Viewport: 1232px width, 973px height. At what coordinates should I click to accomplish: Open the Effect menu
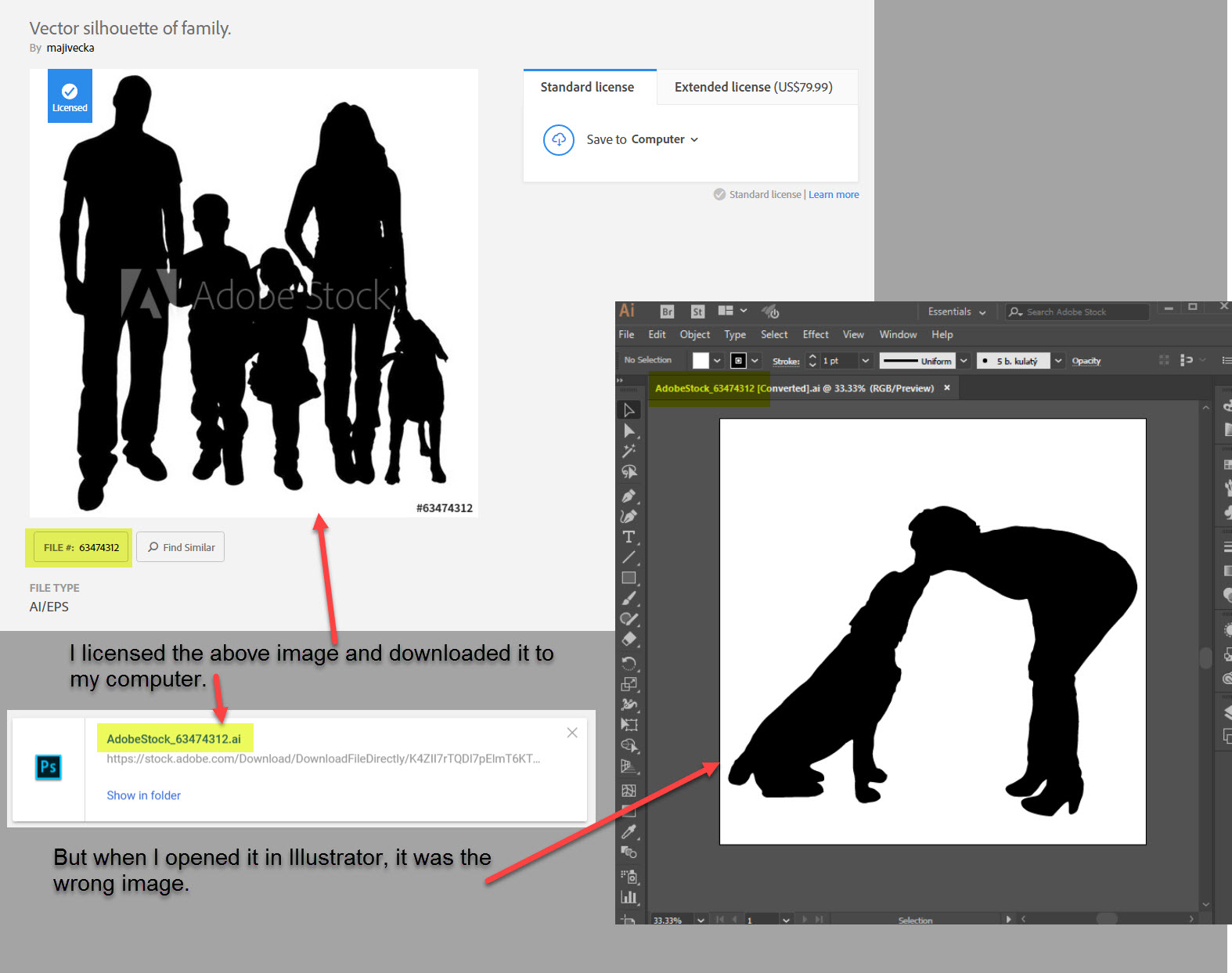815,335
